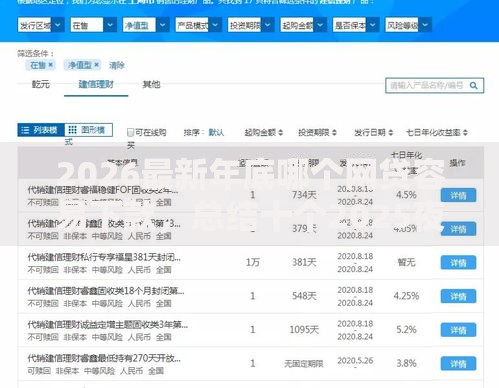This screenshot has width=499, height=388.
Task: Sort by 七日年化收益率 using its sort arrows
Action: [x=465, y=132]
